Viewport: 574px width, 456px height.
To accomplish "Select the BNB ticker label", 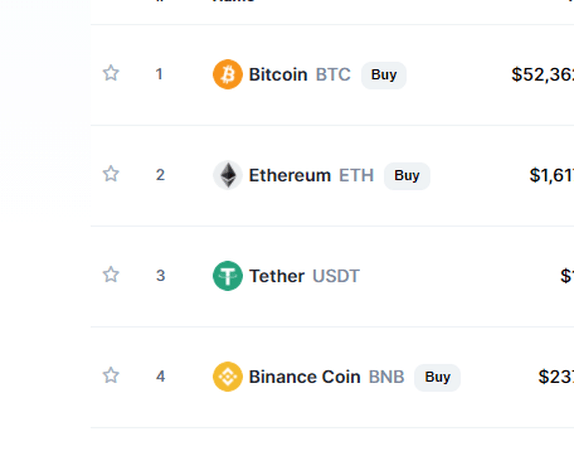I will pyautogui.click(x=387, y=377).
